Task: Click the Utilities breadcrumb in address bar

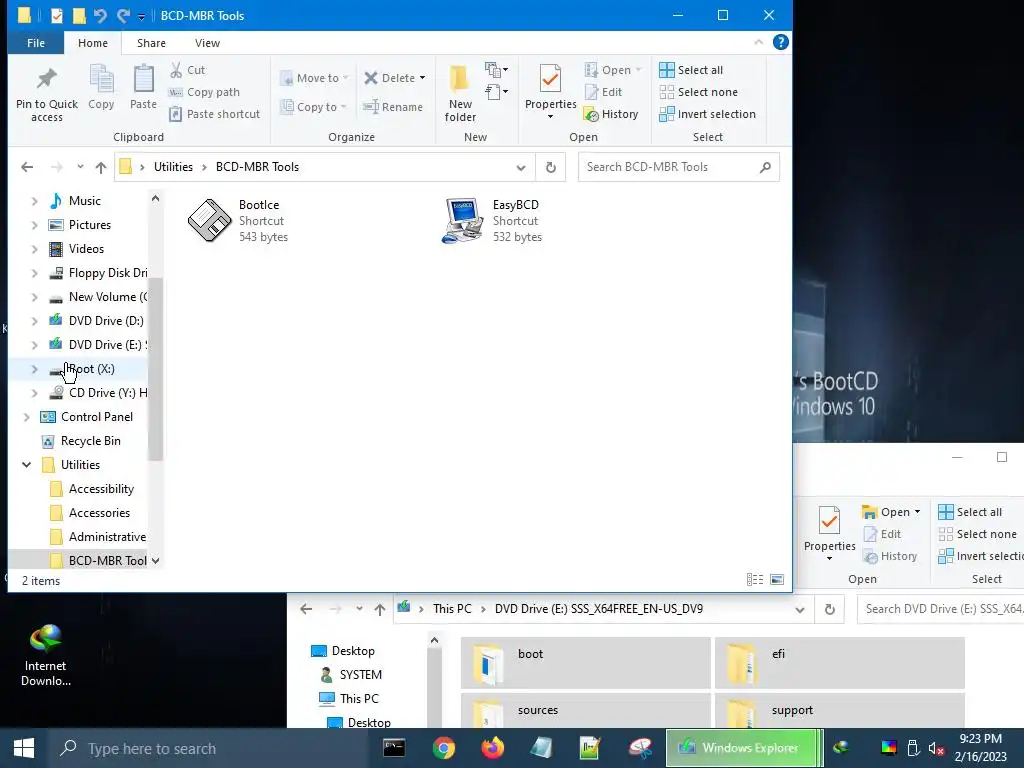Action: 173,167
